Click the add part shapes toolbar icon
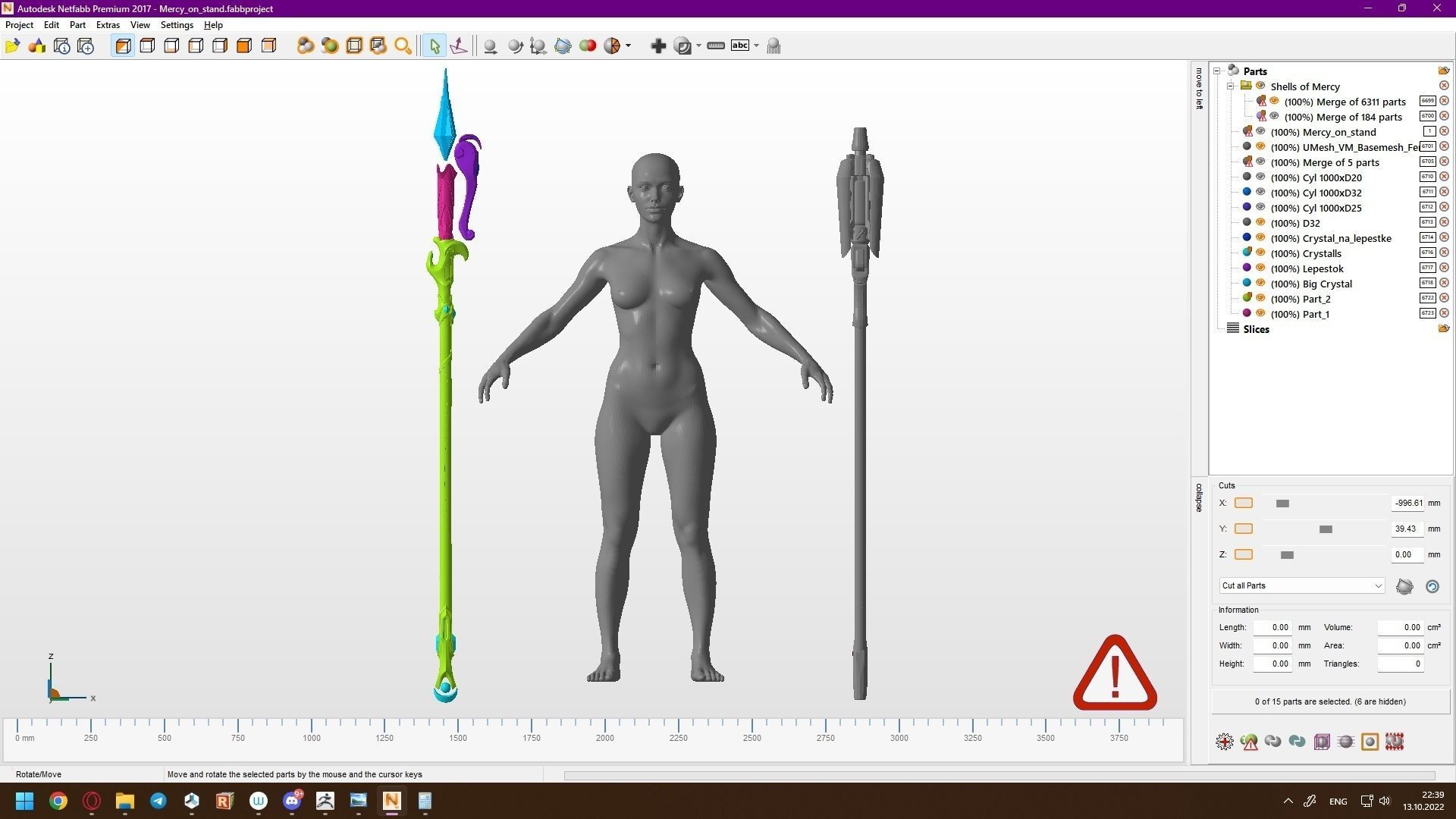 (36, 46)
